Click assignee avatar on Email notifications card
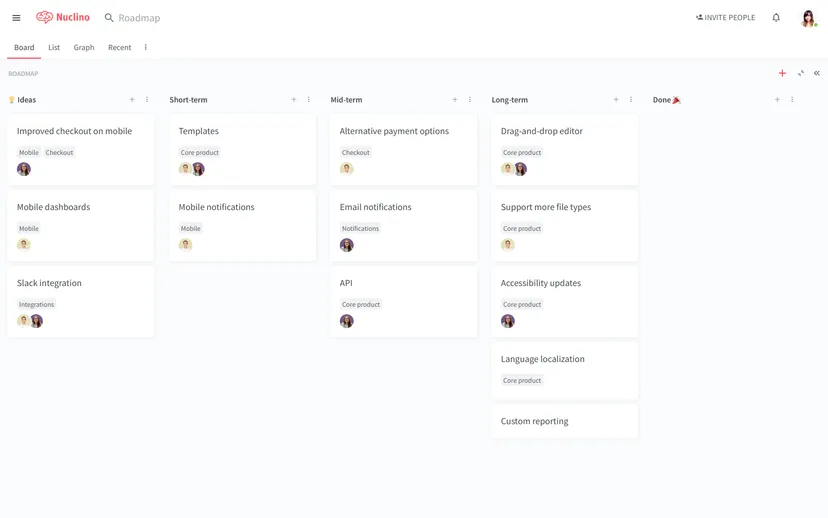This screenshot has width=828, height=518. pos(346,245)
